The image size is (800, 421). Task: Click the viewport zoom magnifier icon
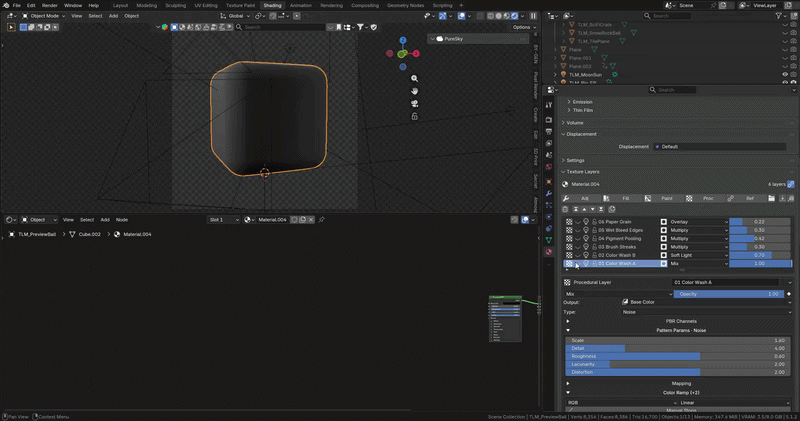(414, 79)
